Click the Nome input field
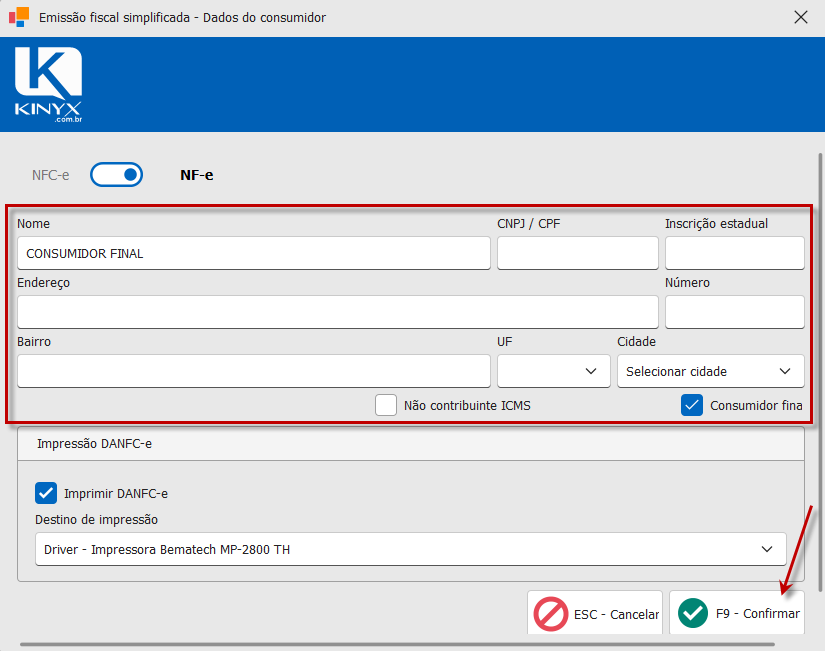The height and width of the screenshot is (651, 825). click(254, 253)
